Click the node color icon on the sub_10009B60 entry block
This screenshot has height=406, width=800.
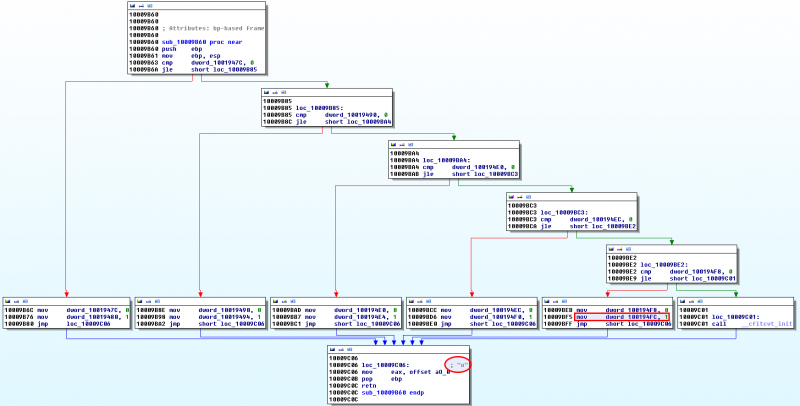132,8
